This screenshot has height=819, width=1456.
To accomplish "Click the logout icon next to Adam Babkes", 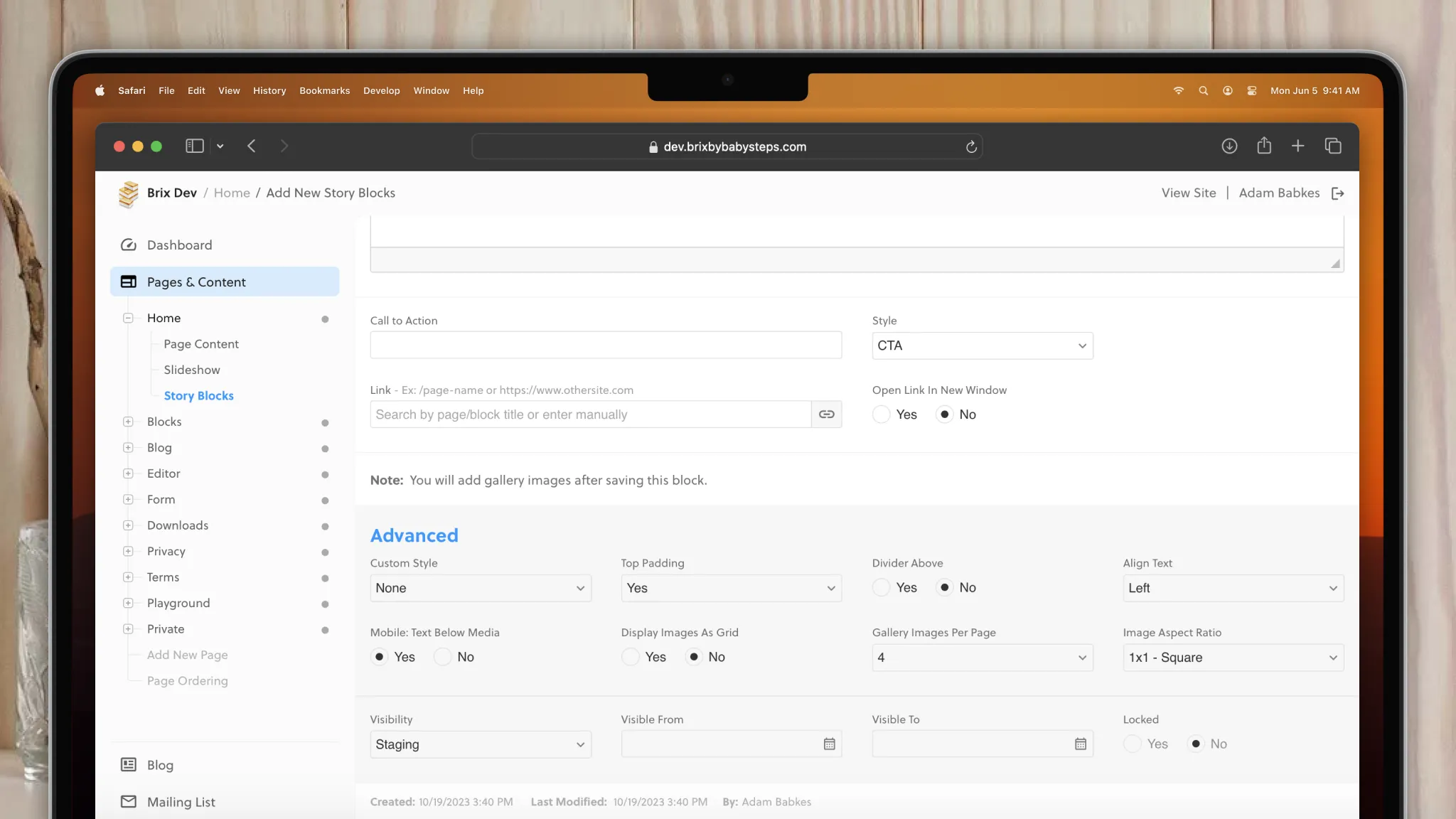I will 1337,193.
